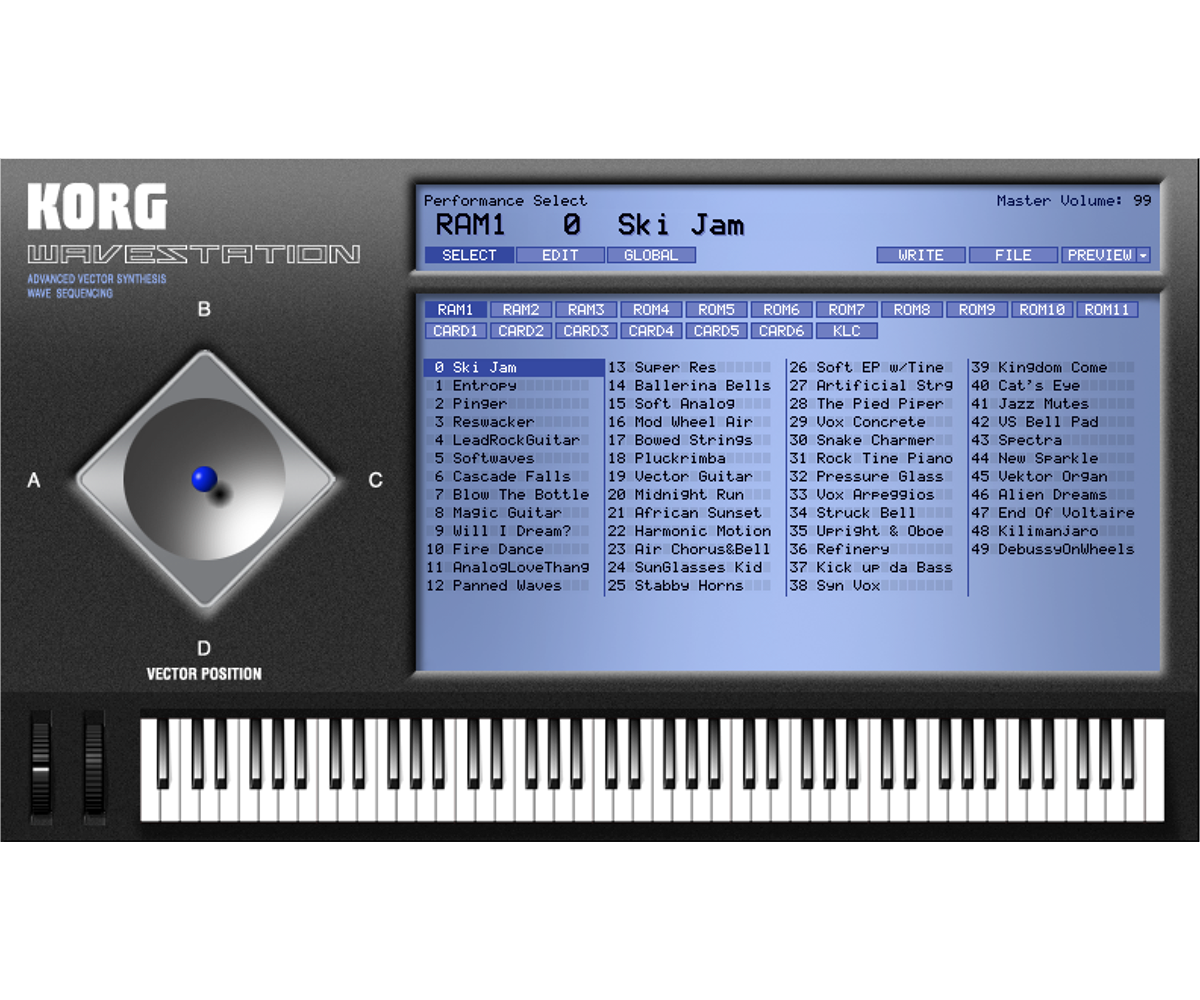Open the PREVIEW dropdown arrow
The height and width of the screenshot is (1000, 1200).
[1144, 254]
